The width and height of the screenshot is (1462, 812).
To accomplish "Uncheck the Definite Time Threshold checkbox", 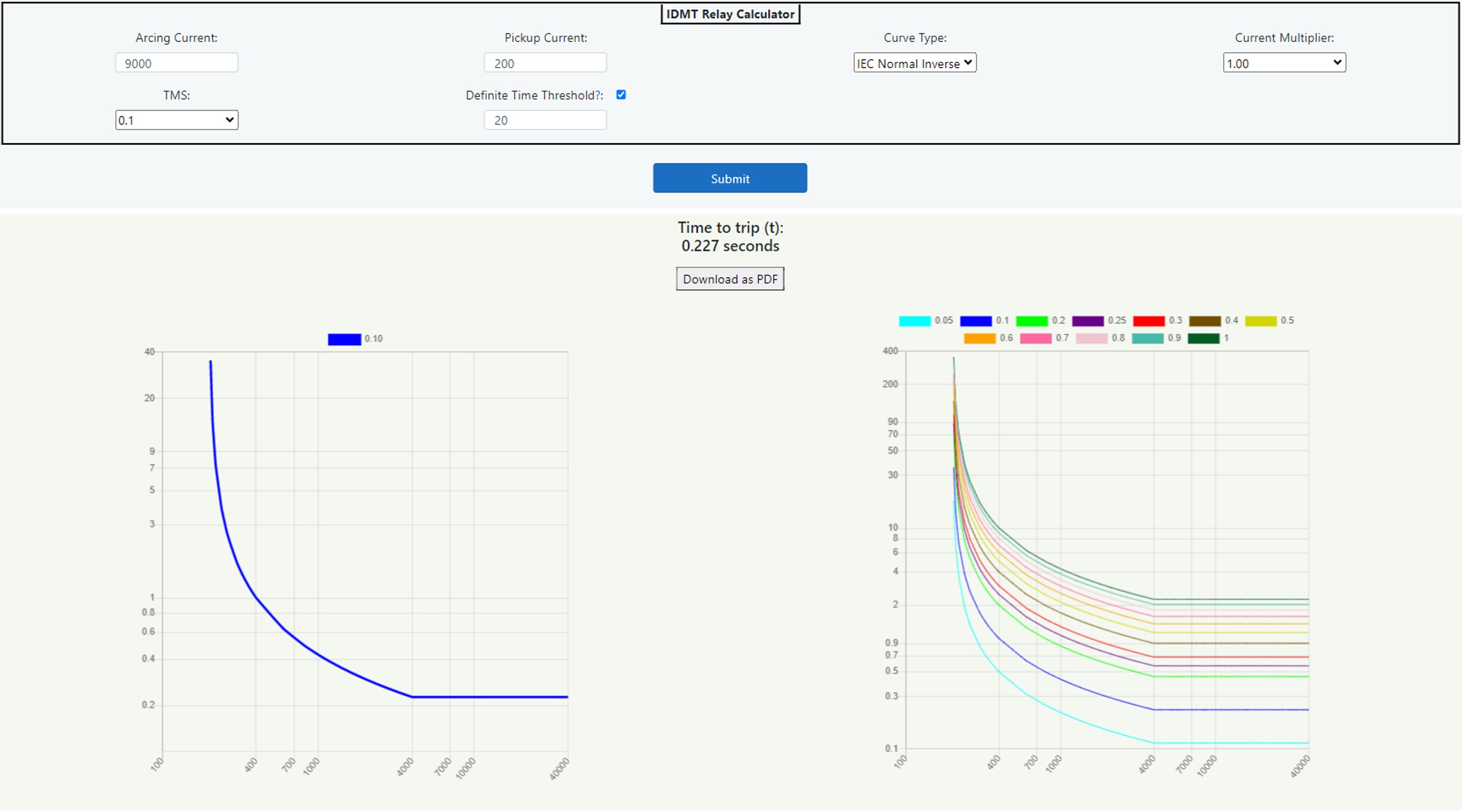I will [622, 95].
